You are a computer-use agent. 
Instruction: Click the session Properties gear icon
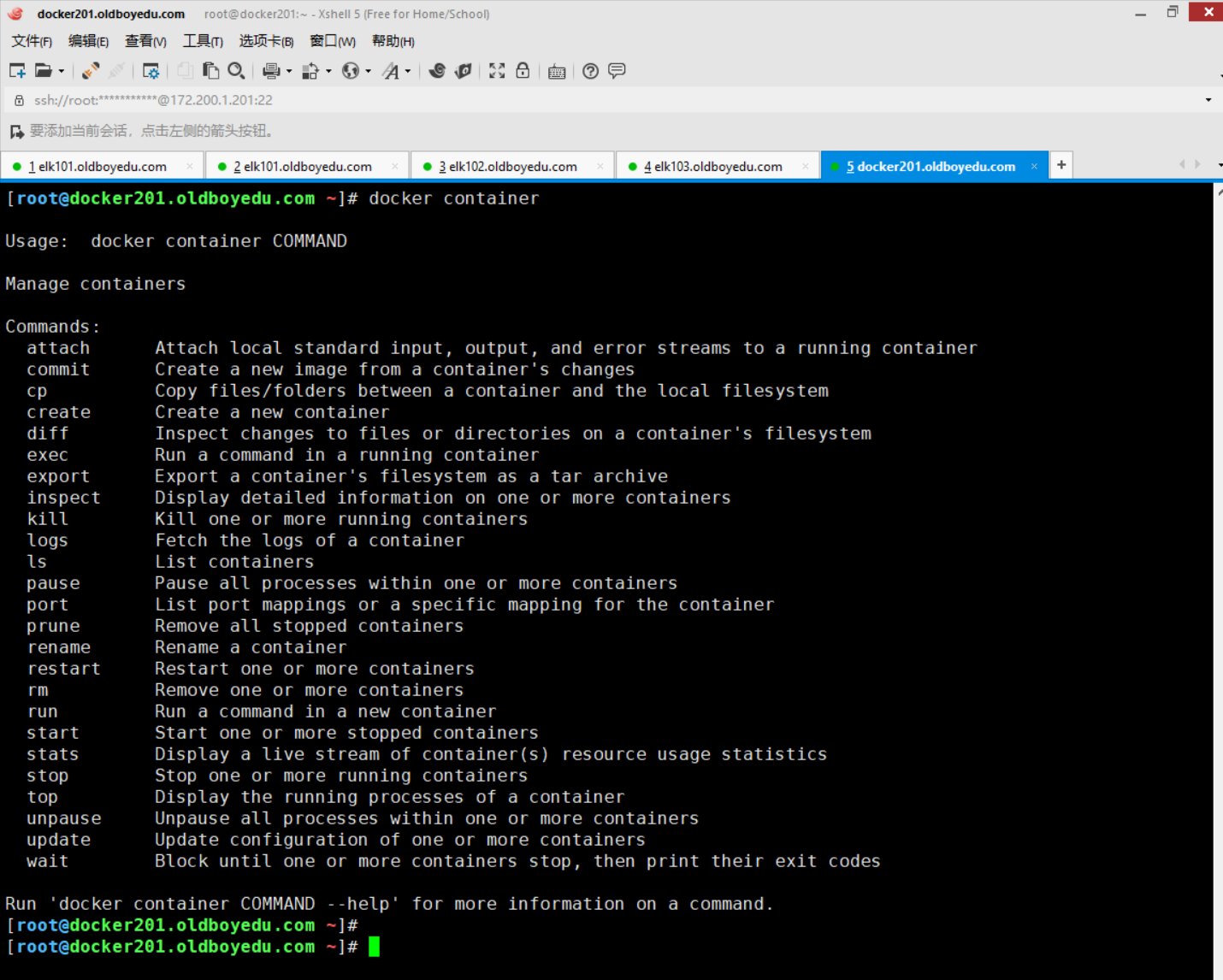click(x=151, y=71)
